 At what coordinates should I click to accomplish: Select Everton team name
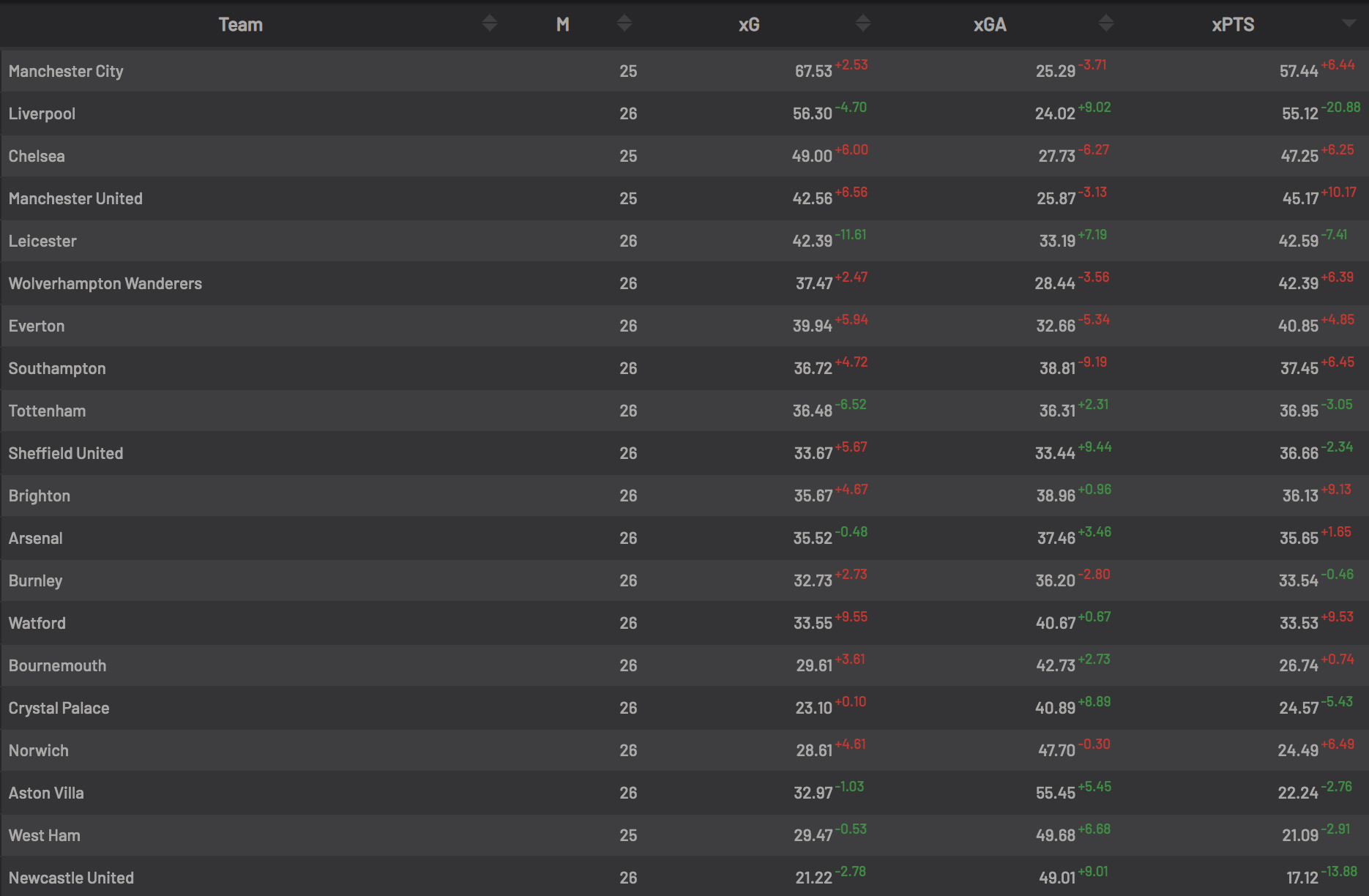coord(37,326)
